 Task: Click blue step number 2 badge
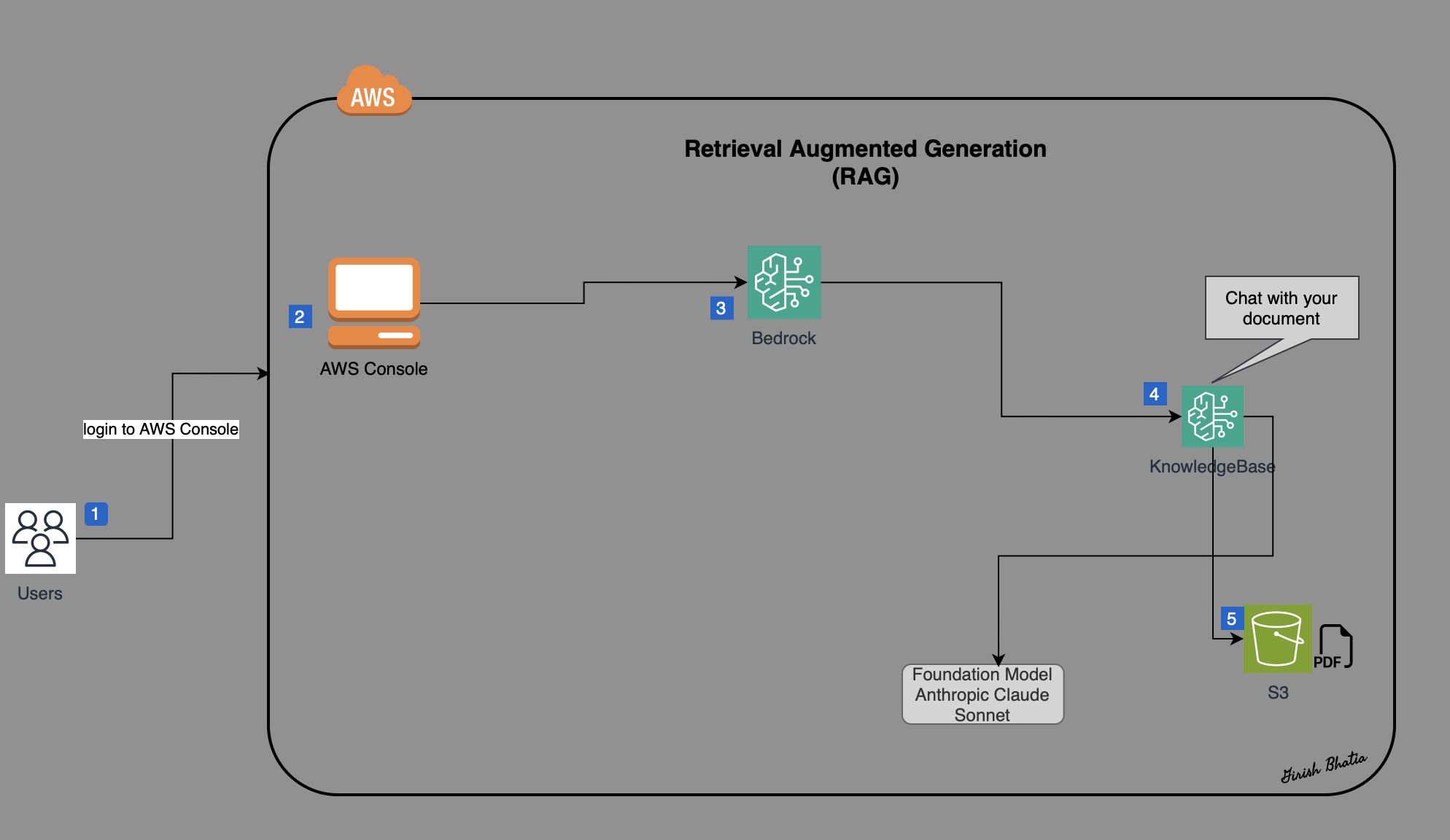300,316
